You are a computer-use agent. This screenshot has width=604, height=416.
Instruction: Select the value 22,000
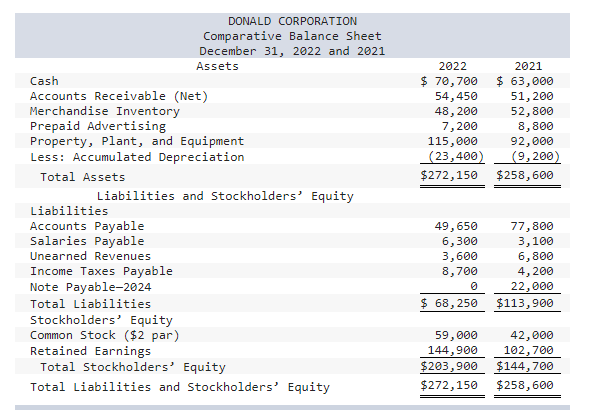click(x=532, y=286)
